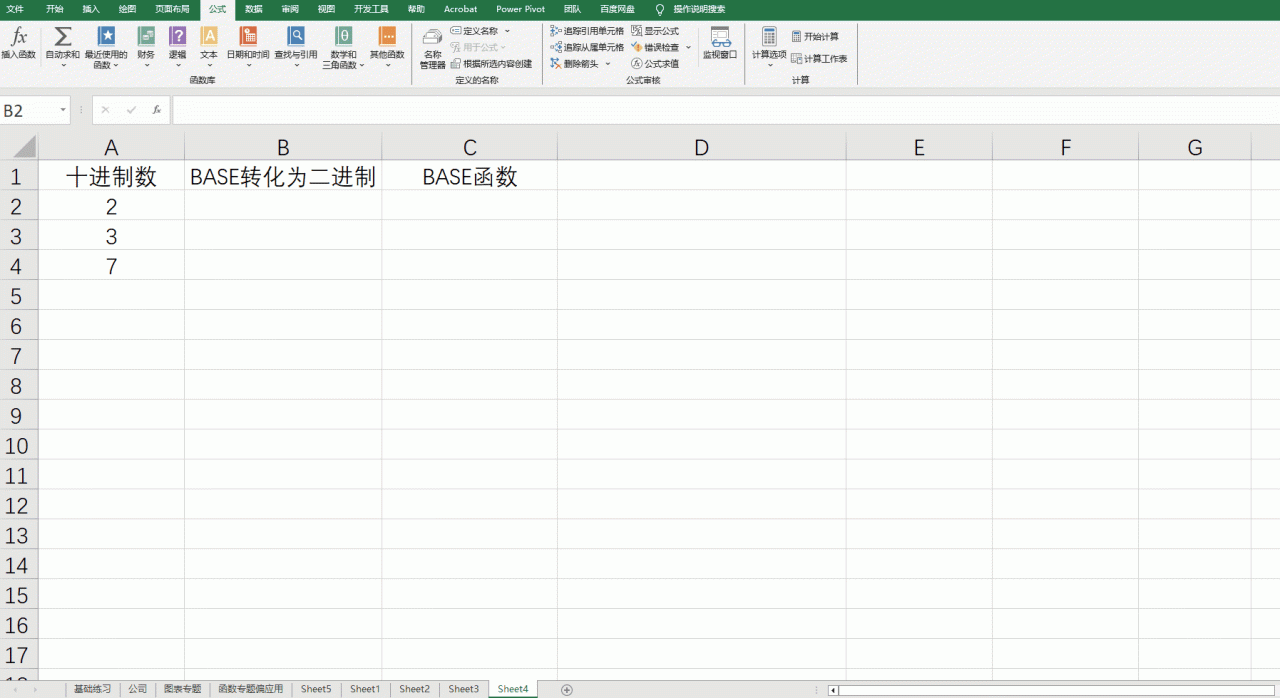Add a new sheet with plus button
Image resolution: width=1280 pixels, height=698 pixels.
point(567,690)
